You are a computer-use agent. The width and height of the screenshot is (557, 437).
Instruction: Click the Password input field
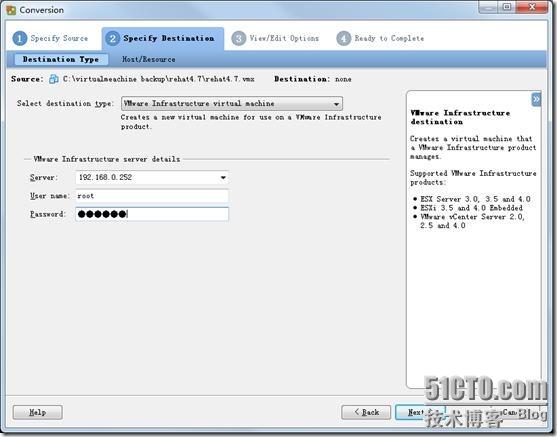pos(152,214)
